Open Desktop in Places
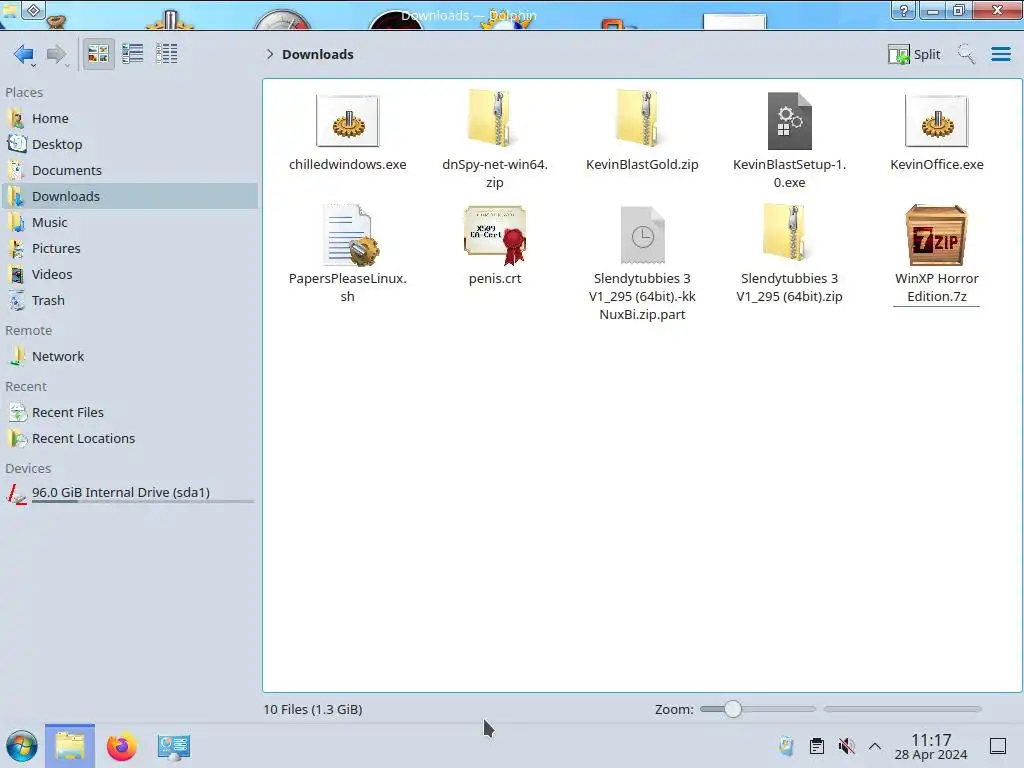Image resolution: width=1024 pixels, height=768 pixels. pyautogui.click(x=129, y=144)
